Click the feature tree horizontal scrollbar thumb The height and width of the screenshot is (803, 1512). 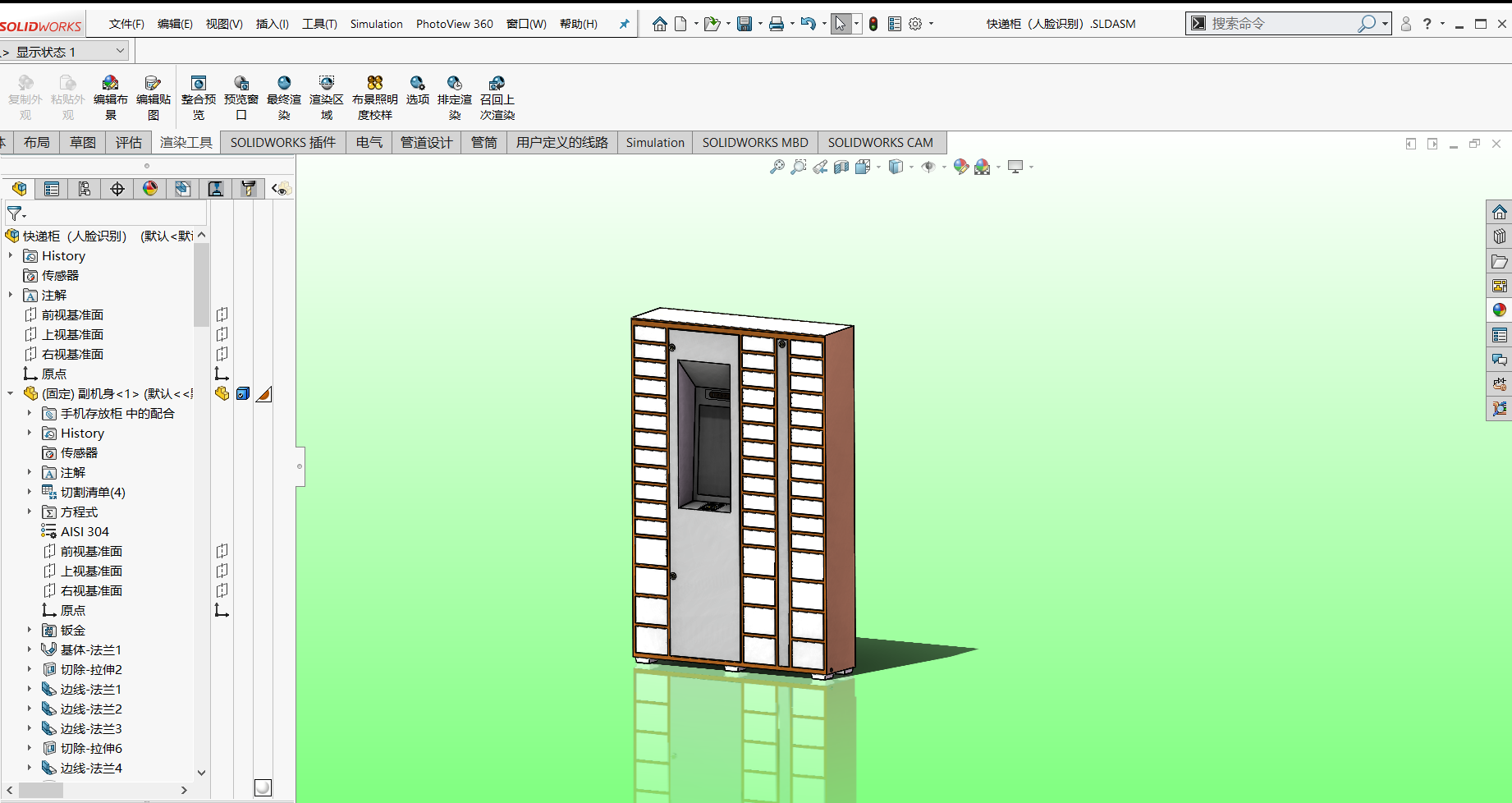coord(41,790)
